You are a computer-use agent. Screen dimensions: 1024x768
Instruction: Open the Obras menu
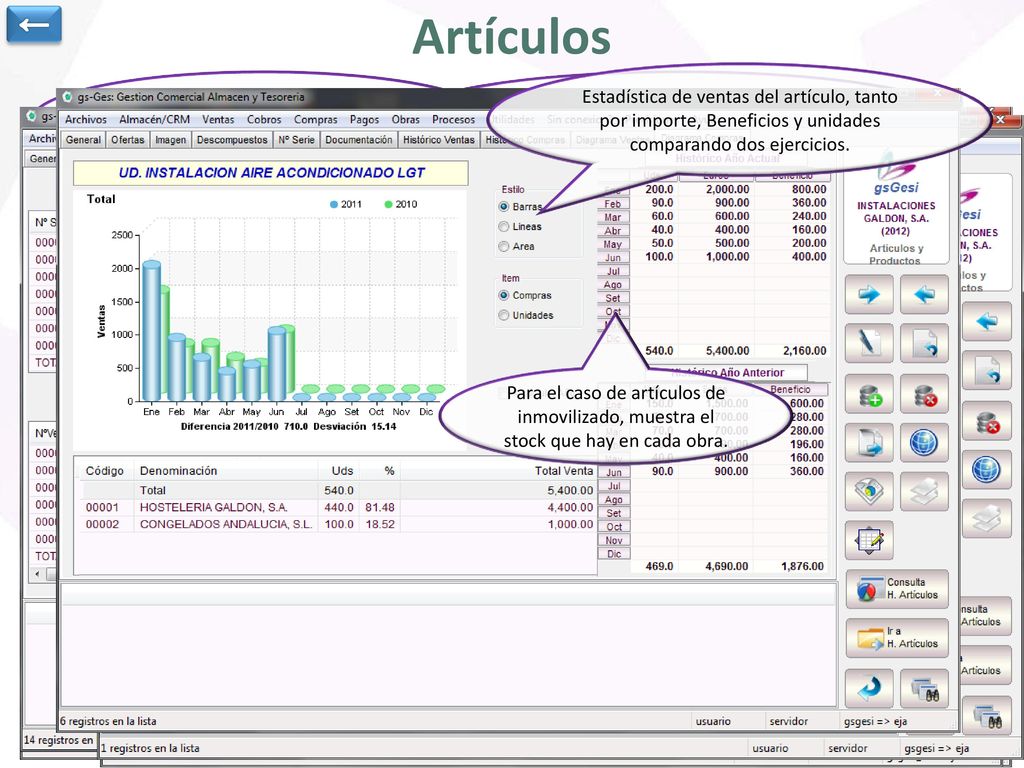406,120
